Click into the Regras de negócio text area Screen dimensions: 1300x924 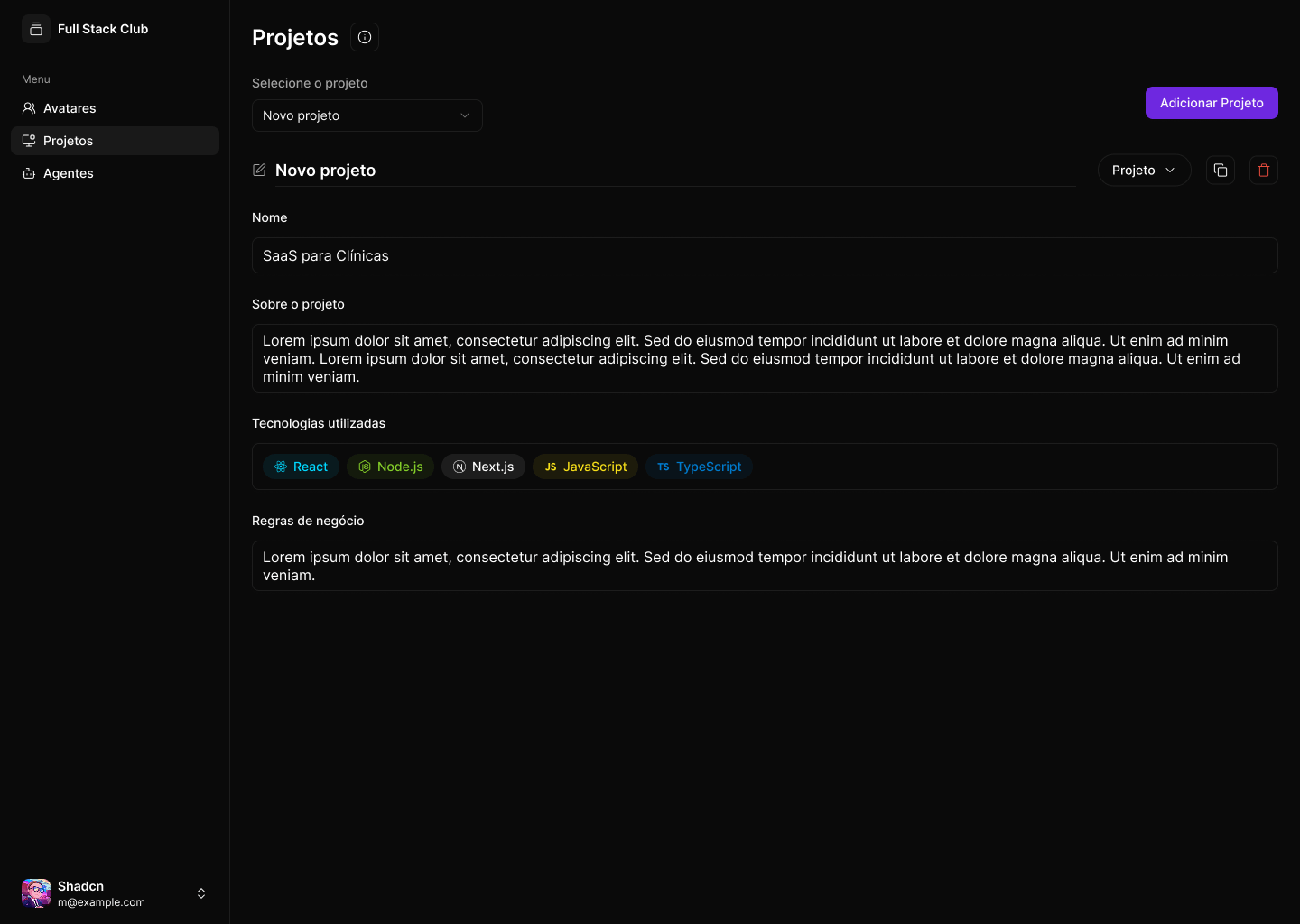[x=764, y=566]
